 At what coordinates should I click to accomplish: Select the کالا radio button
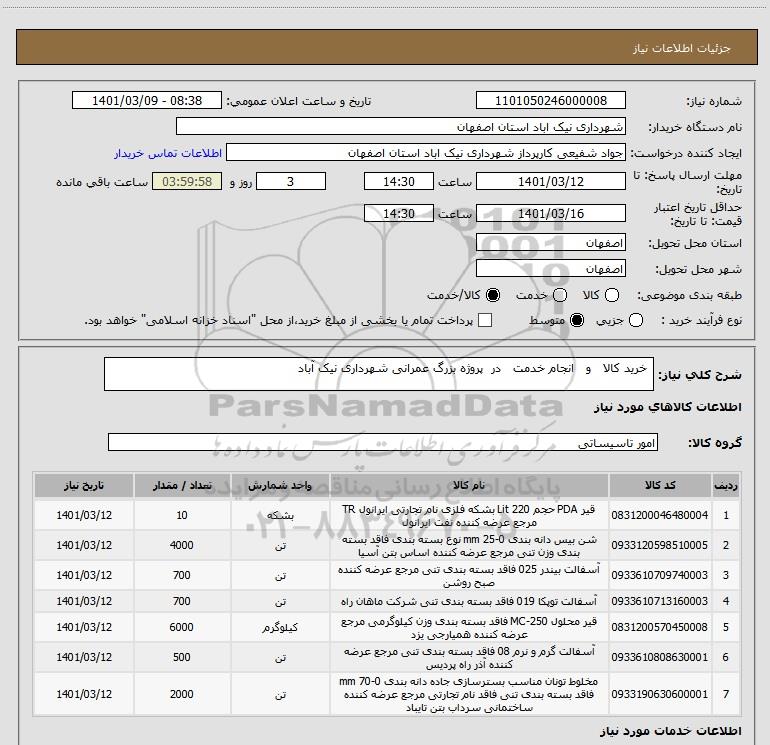point(612,295)
